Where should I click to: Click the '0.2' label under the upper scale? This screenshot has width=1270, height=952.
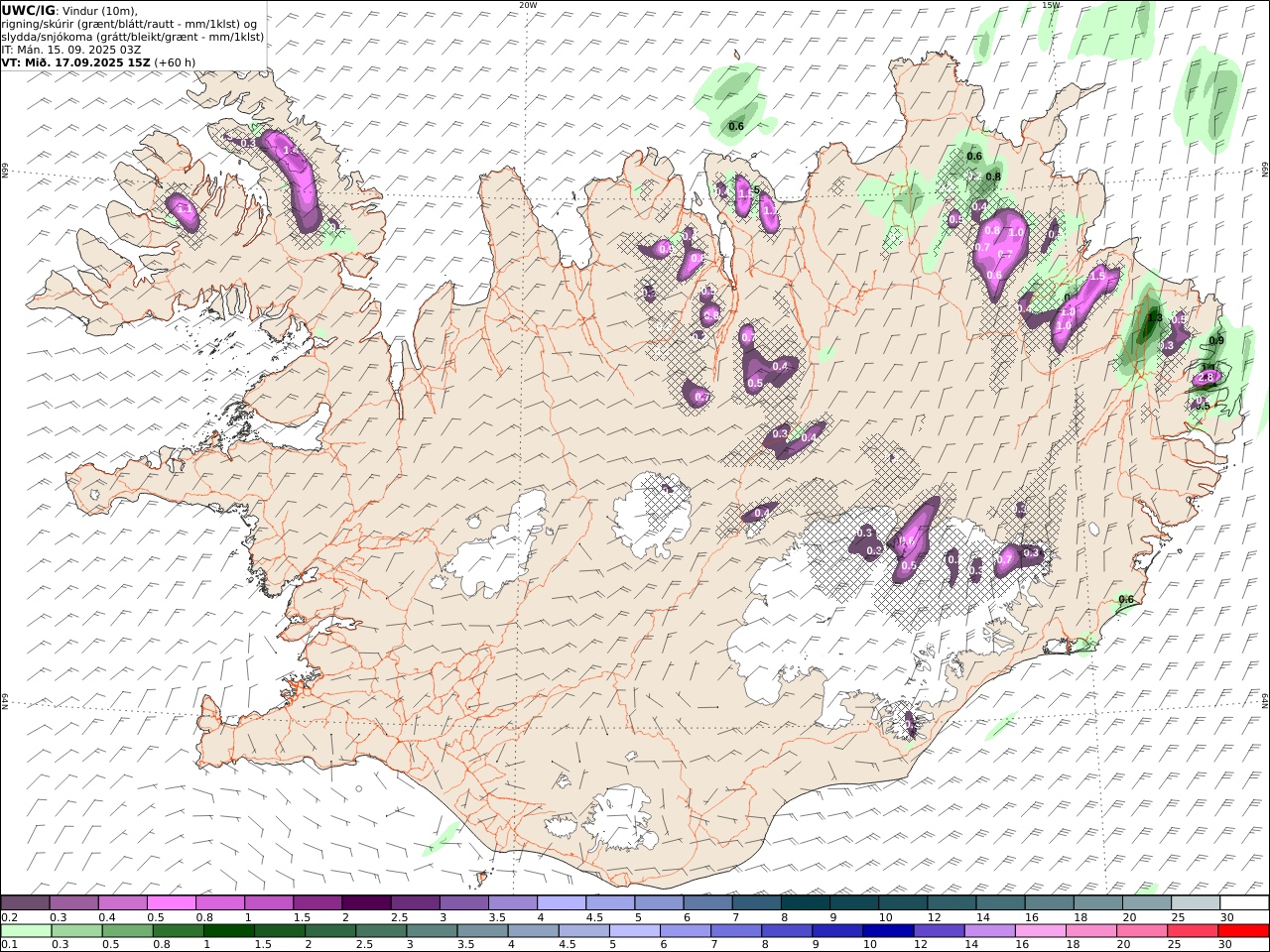pyautogui.click(x=8, y=917)
